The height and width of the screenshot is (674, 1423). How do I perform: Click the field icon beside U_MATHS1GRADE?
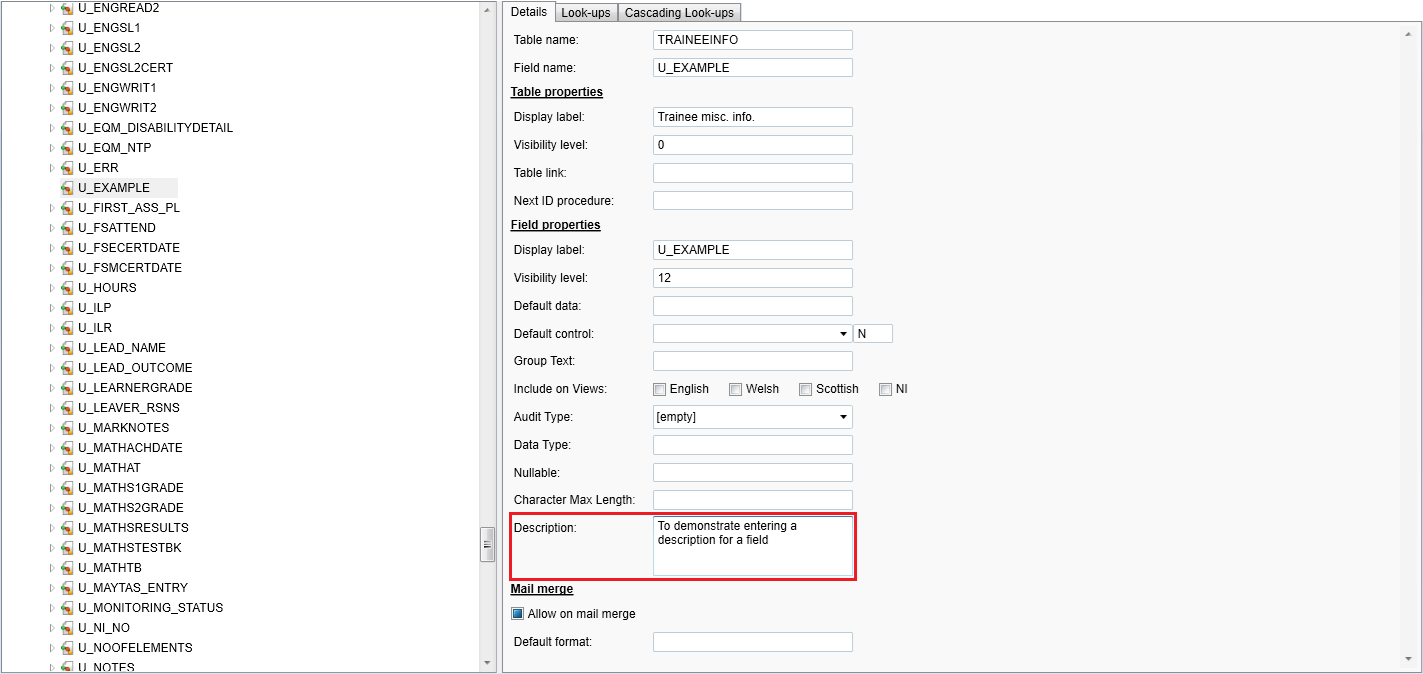(x=67, y=488)
